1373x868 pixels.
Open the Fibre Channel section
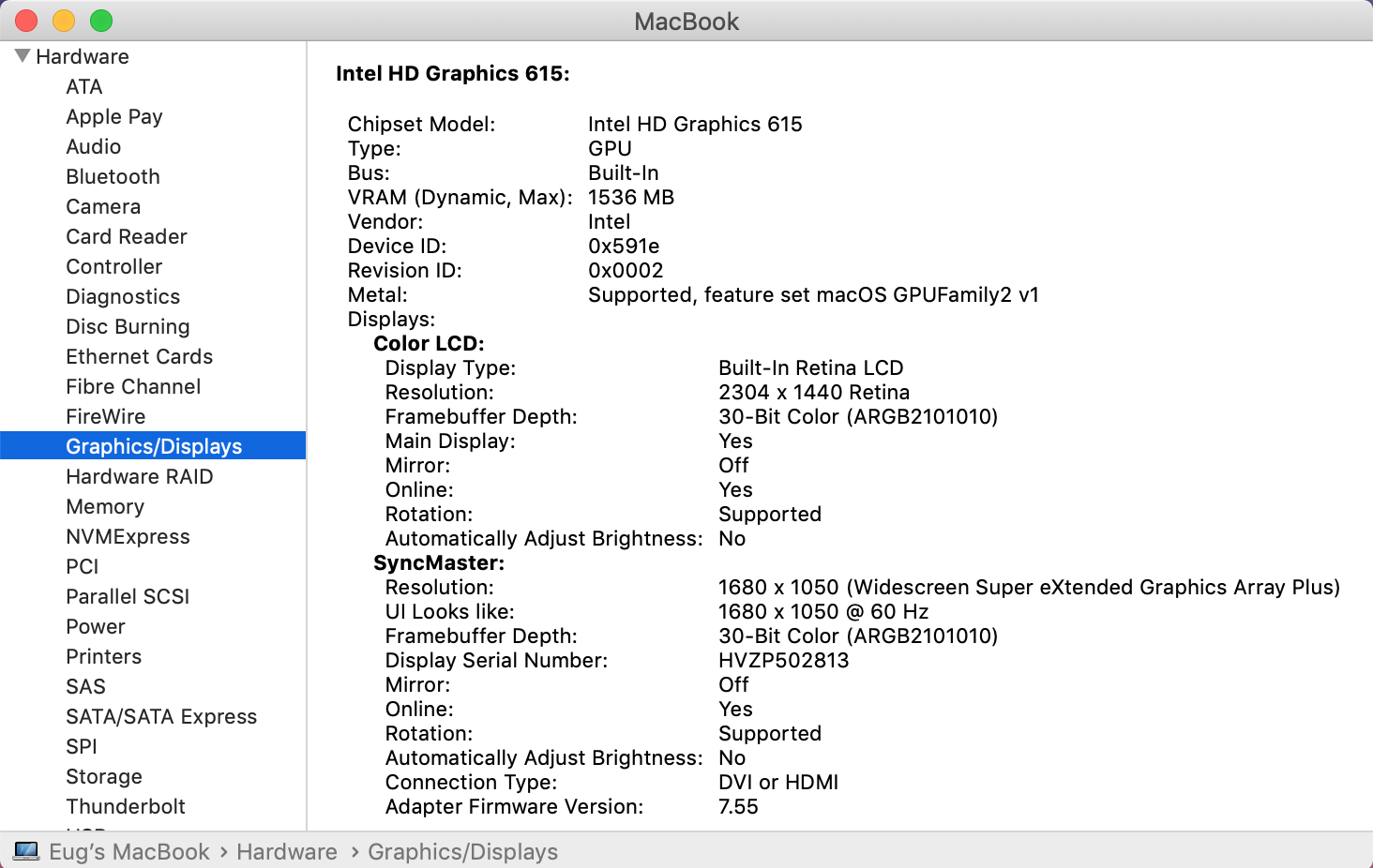(x=133, y=386)
